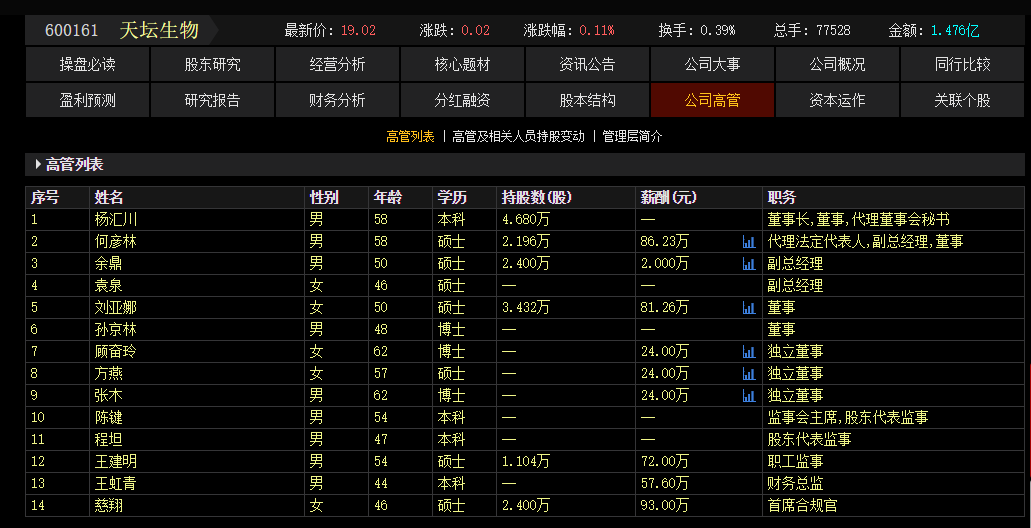Click stock name 天坛生物
Image resolution: width=1031 pixels, height=528 pixels.
pos(159,30)
